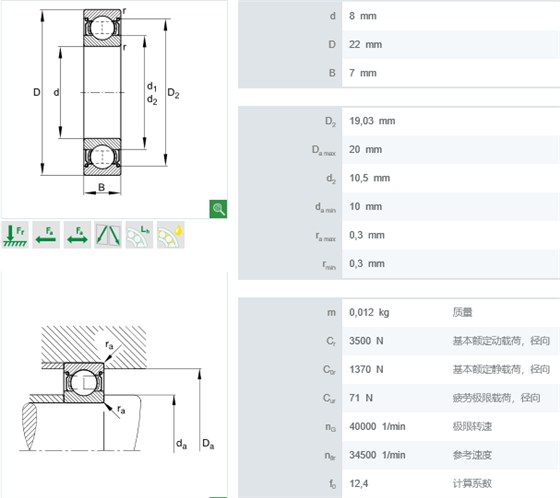Select the single-direction axial load Fa icon
Viewport: 560px width, 498px height.
point(46,235)
